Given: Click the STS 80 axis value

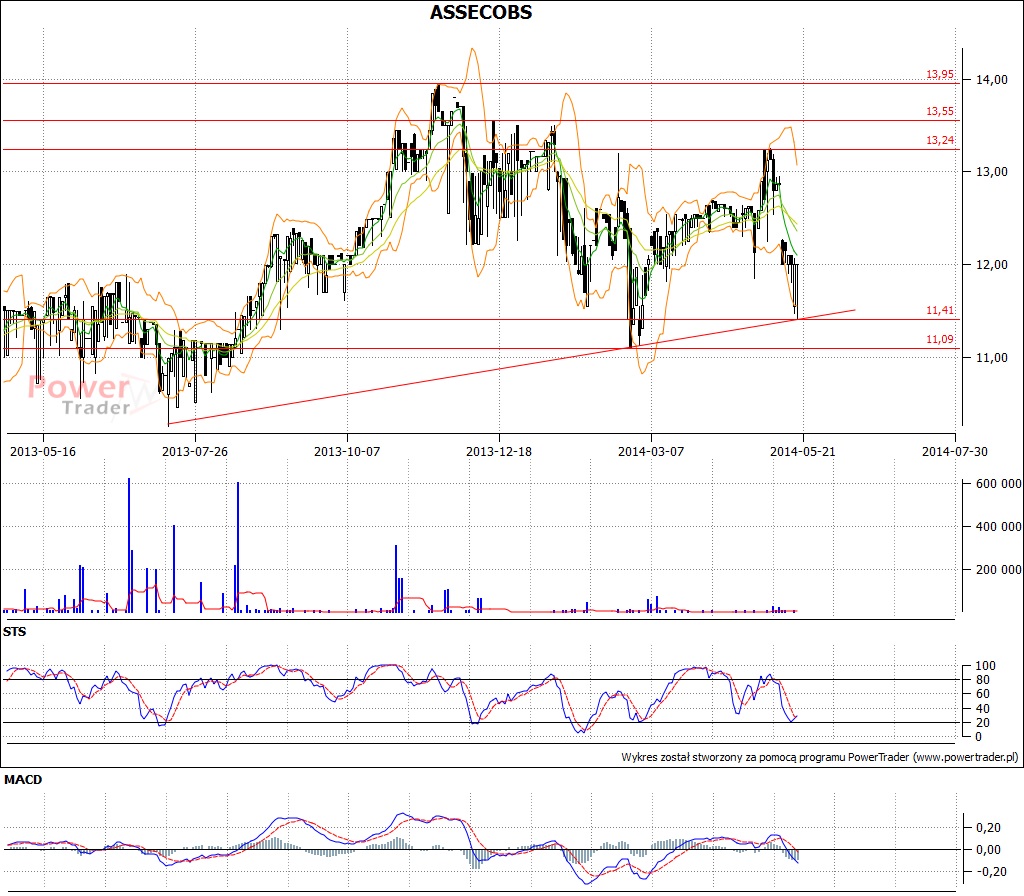Looking at the screenshot, I should pos(983,680).
